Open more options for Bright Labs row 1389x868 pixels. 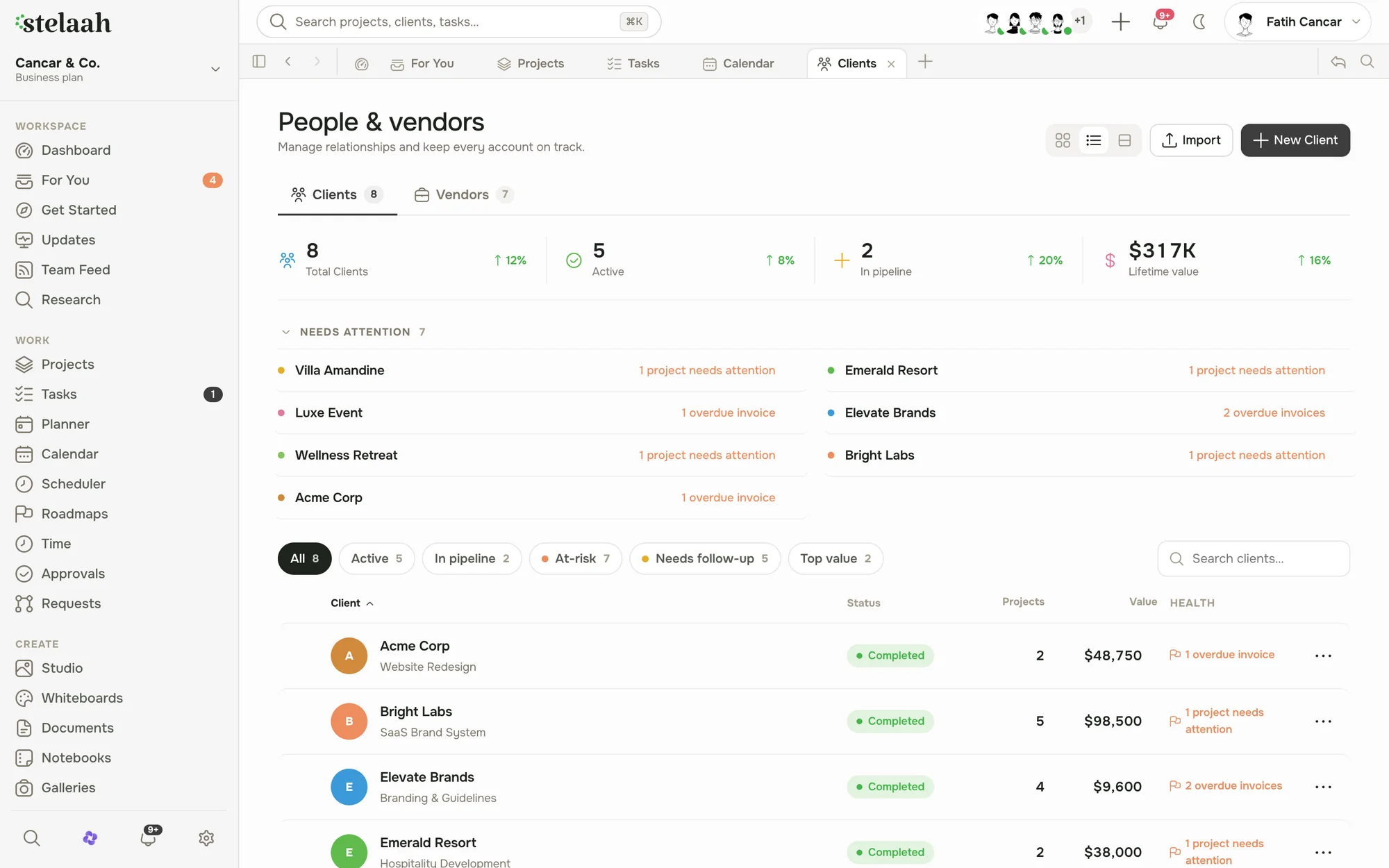pyautogui.click(x=1323, y=721)
